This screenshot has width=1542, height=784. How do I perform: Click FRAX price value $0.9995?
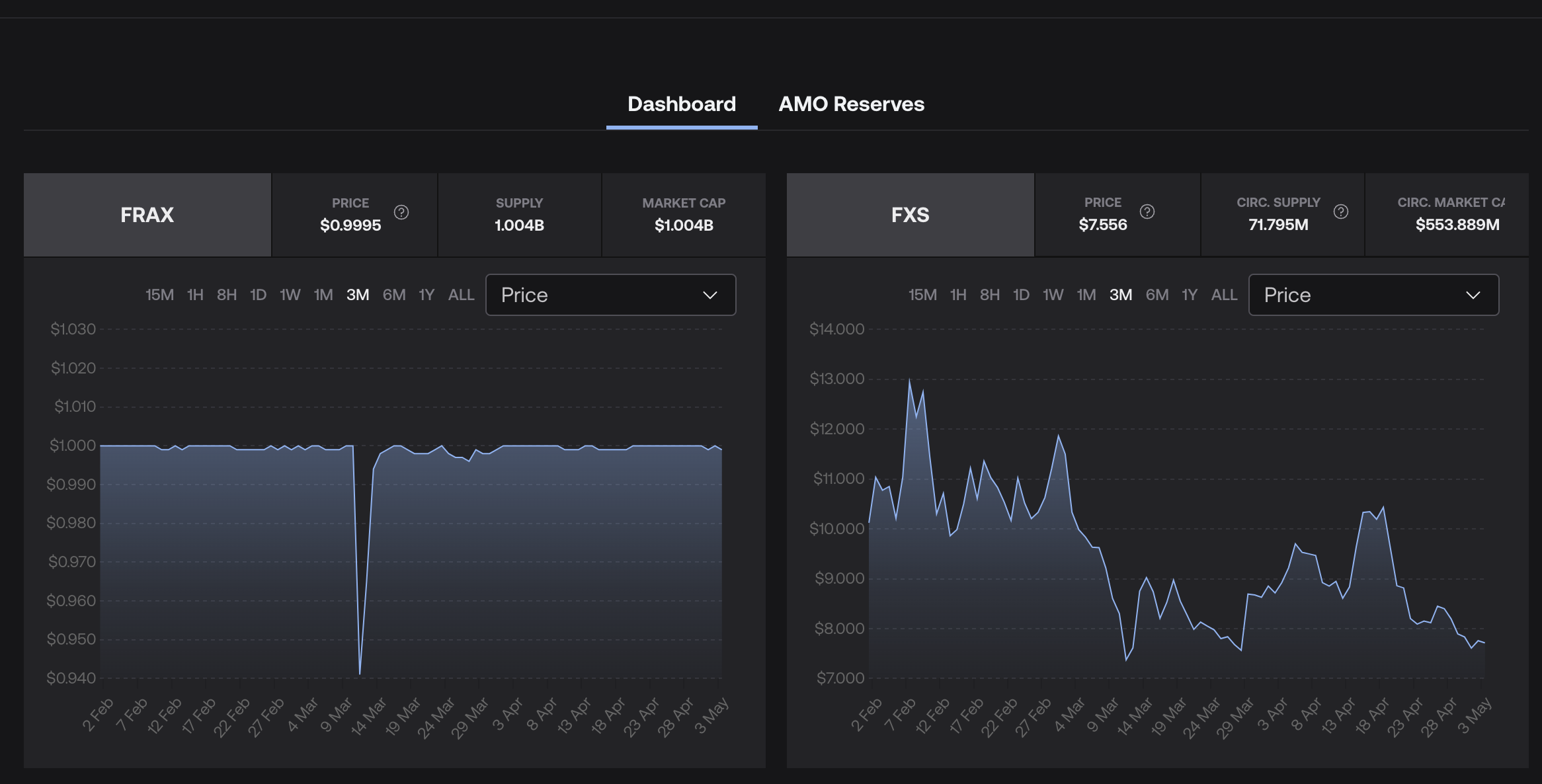coord(350,225)
